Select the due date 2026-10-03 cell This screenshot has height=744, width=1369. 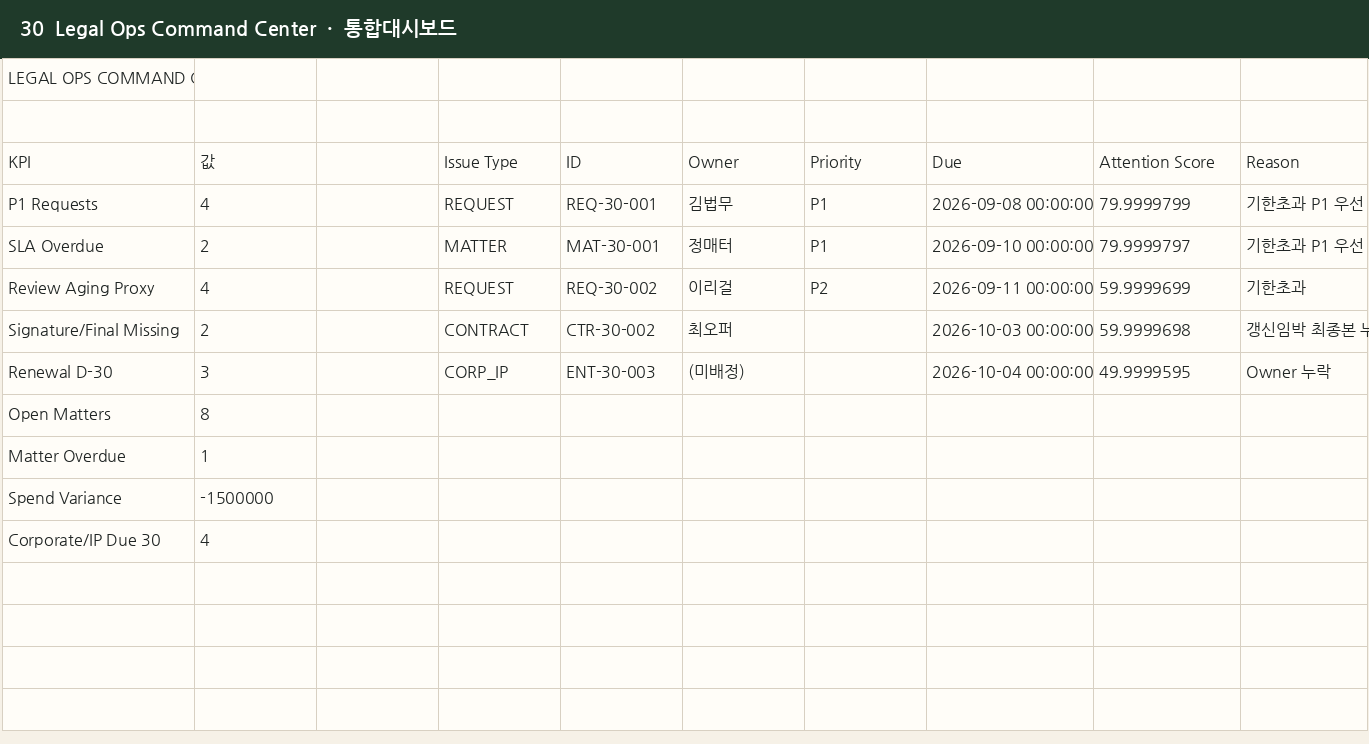[x=1010, y=331]
